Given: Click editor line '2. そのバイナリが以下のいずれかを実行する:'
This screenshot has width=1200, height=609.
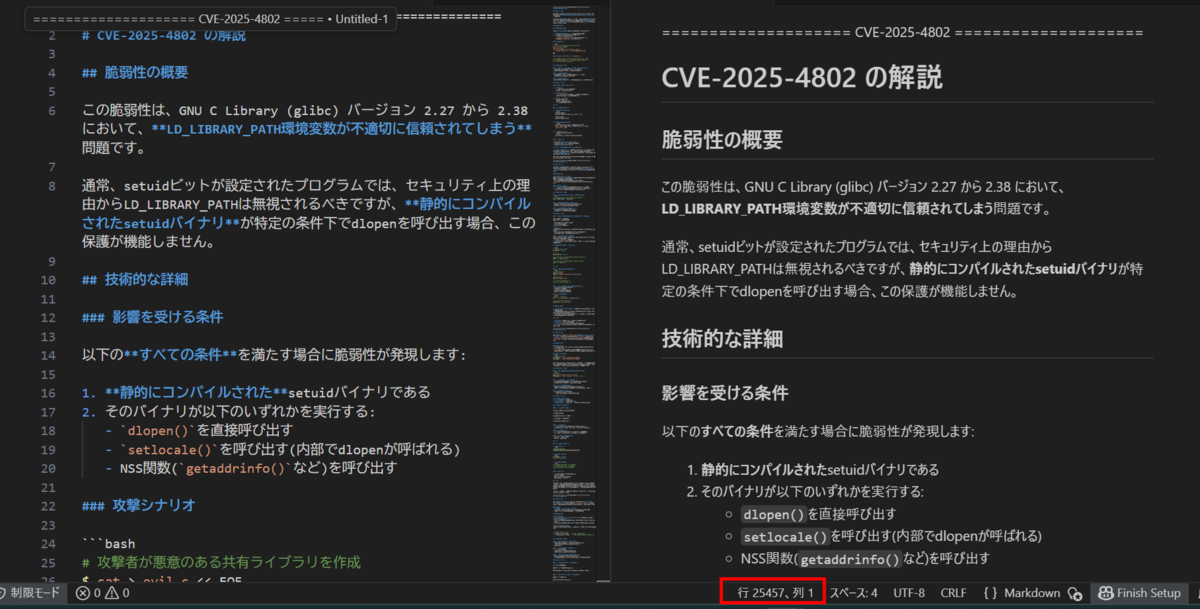Looking at the screenshot, I should [x=228, y=411].
